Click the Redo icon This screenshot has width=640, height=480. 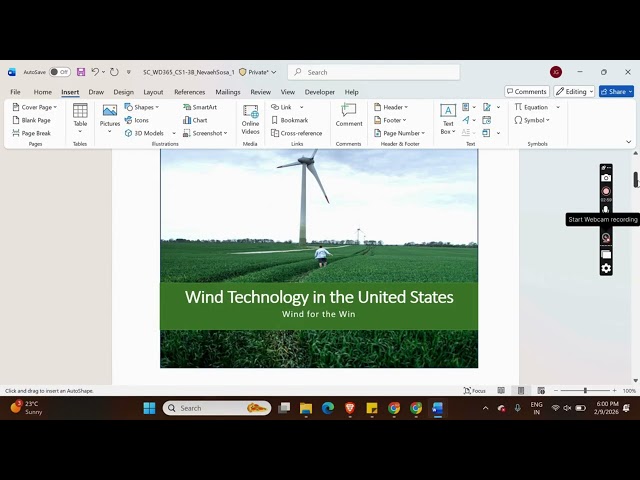(114, 72)
